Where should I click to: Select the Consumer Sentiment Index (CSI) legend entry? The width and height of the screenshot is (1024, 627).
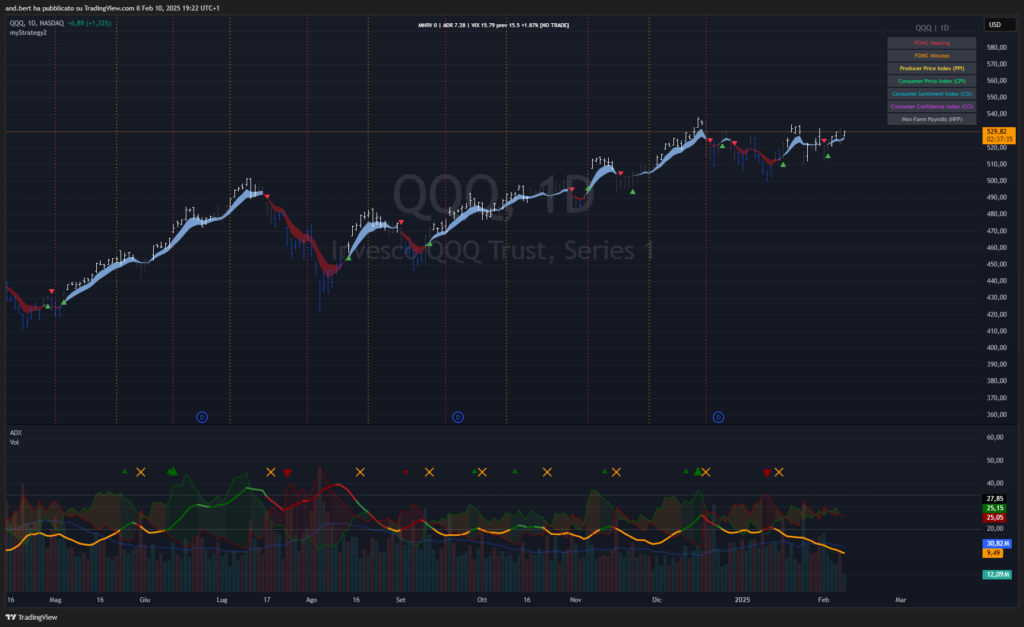(x=931, y=93)
